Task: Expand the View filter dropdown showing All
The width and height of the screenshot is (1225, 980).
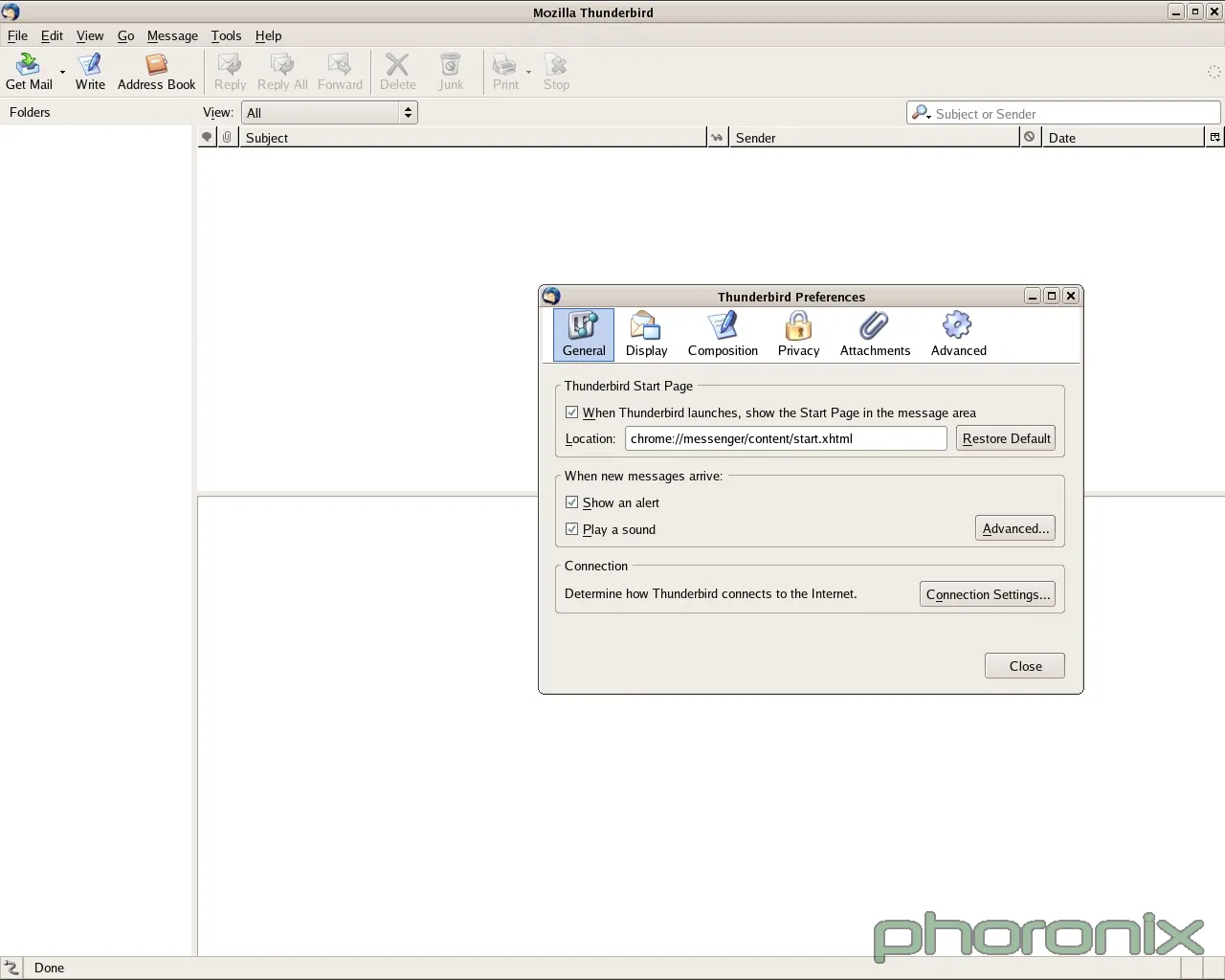Action: (329, 113)
